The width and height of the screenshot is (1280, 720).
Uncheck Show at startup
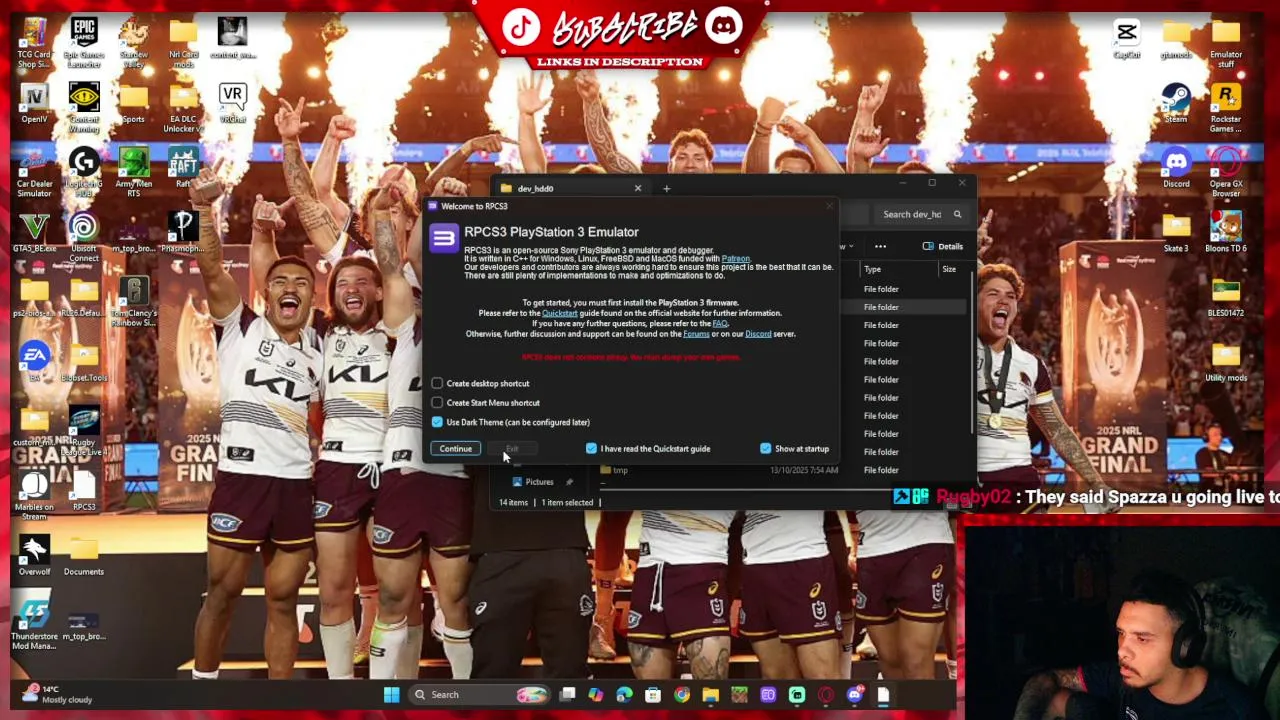(x=766, y=449)
